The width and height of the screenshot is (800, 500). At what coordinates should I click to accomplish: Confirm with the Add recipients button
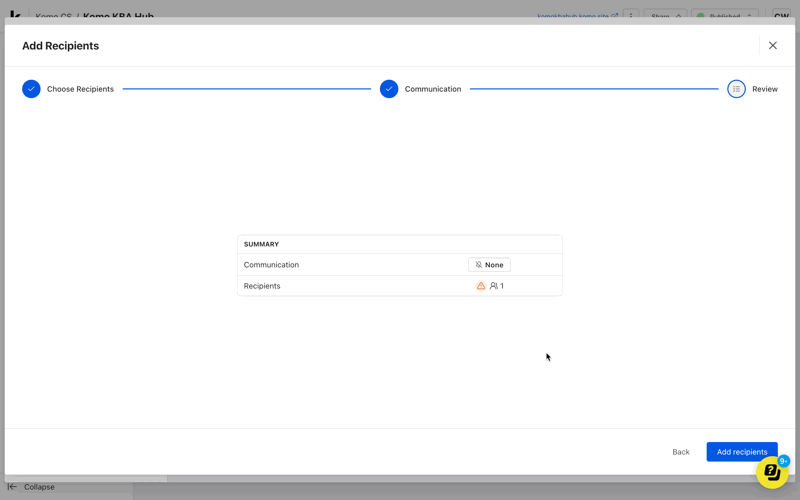[x=741, y=452]
